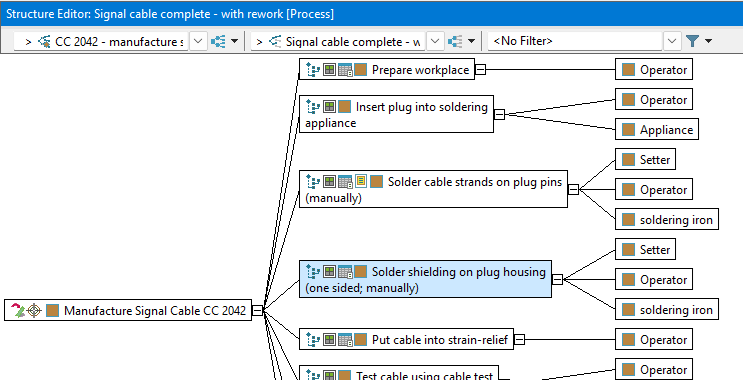Viewport: 743px width, 380px height.
Task: Click the structure icon inside the Signal cable complete field
Action: (275, 42)
